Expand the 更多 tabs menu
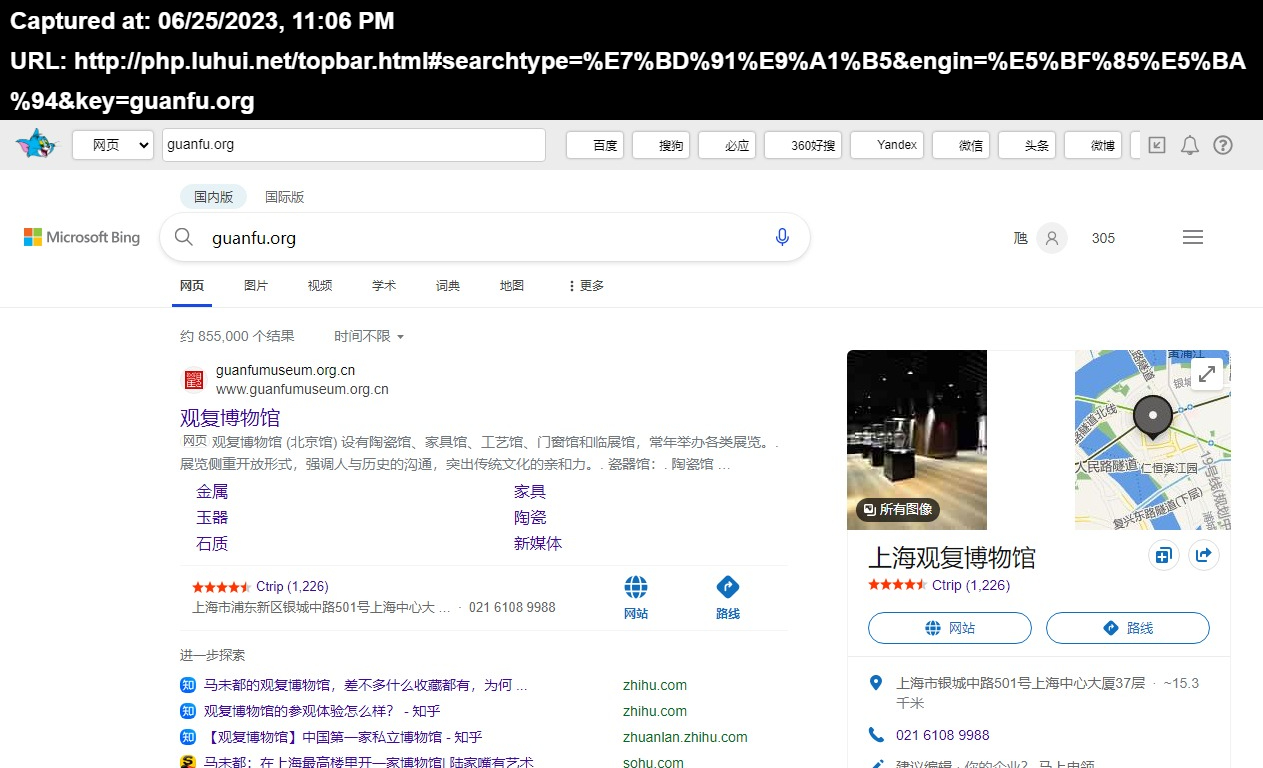Screen dimensions: 1263x768 point(586,286)
